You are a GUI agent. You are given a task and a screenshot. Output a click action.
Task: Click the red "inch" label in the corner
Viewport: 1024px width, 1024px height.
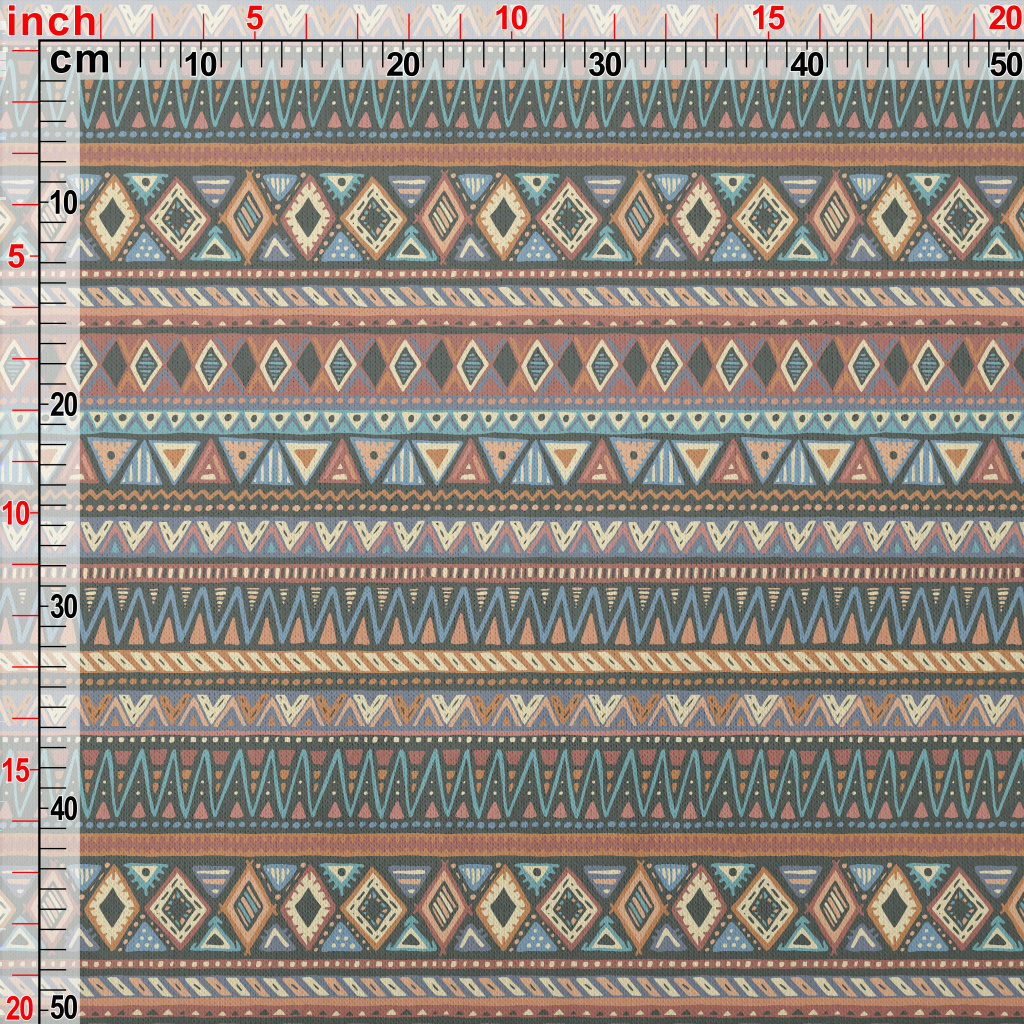click(52, 21)
